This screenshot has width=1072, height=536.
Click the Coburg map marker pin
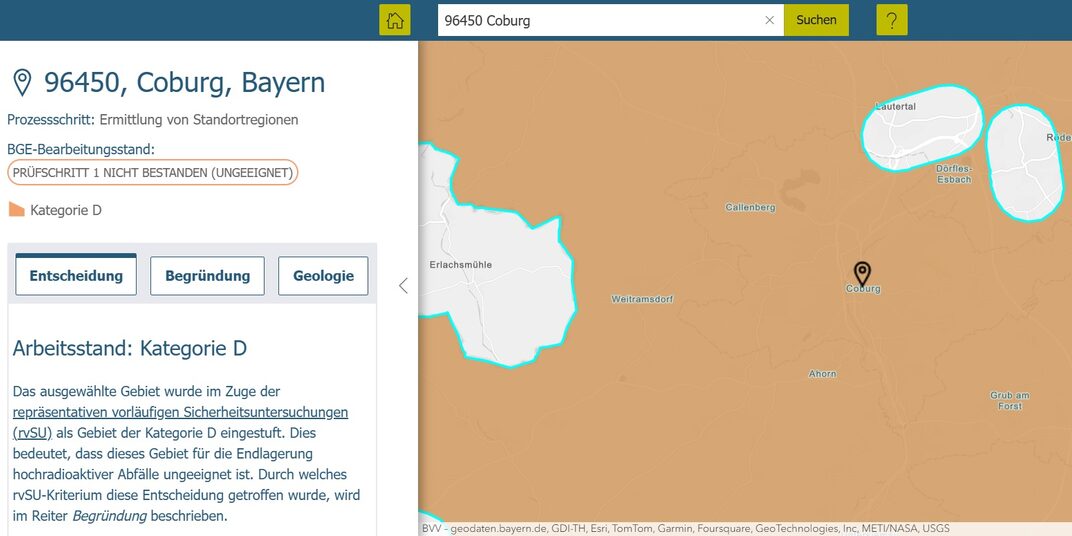click(862, 272)
